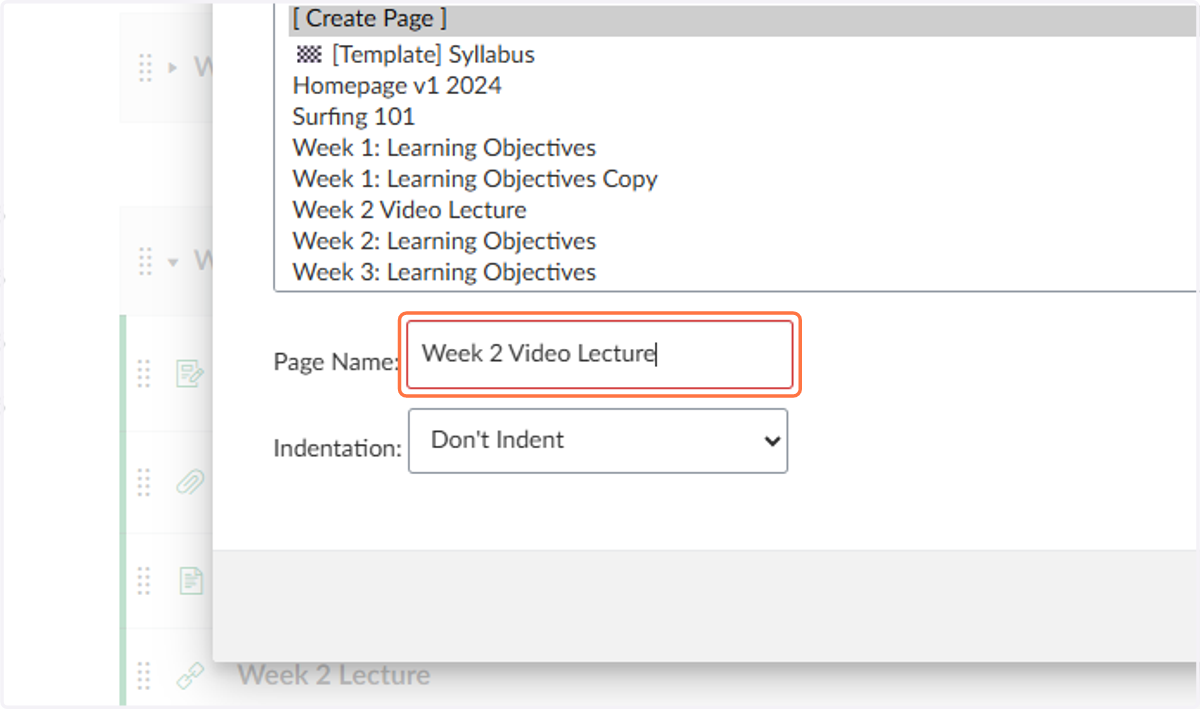The height and width of the screenshot is (709, 1200).
Task: Click the quiz item icon in the module
Action: point(190,374)
